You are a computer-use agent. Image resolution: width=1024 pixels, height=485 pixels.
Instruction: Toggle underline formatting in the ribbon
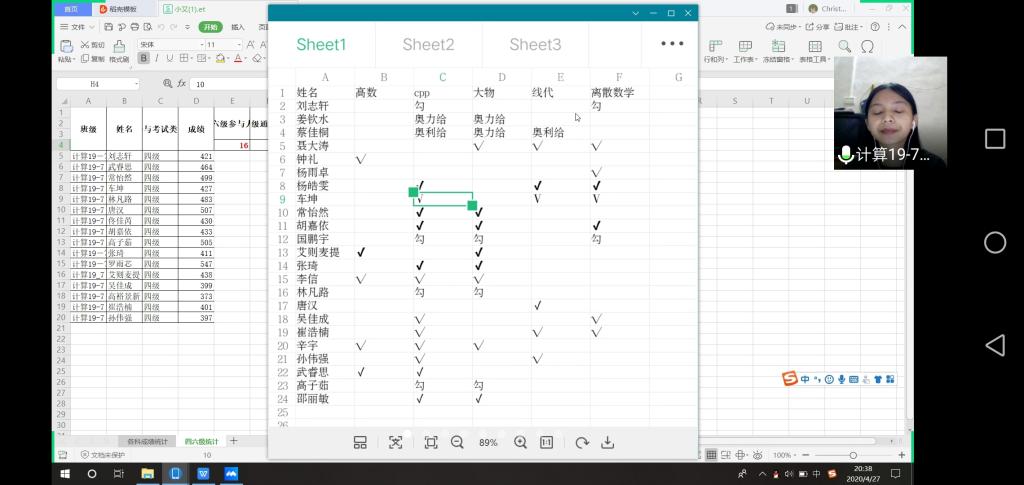click(171, 59)
